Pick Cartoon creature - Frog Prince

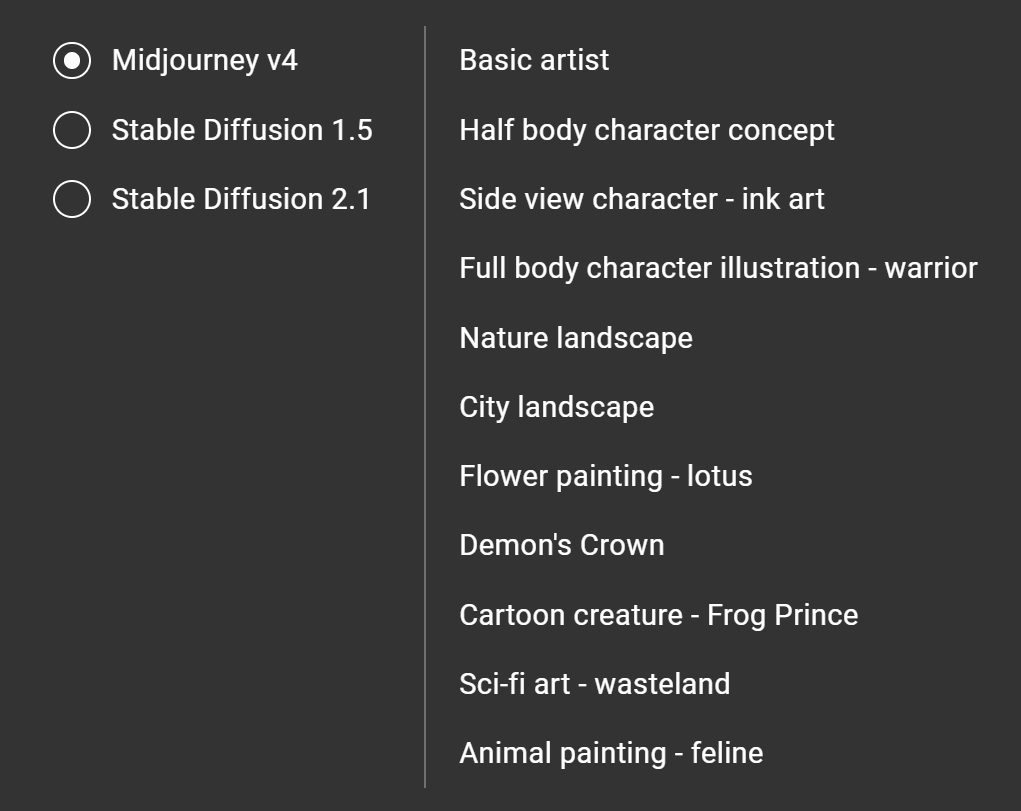[x=658, y=615]
